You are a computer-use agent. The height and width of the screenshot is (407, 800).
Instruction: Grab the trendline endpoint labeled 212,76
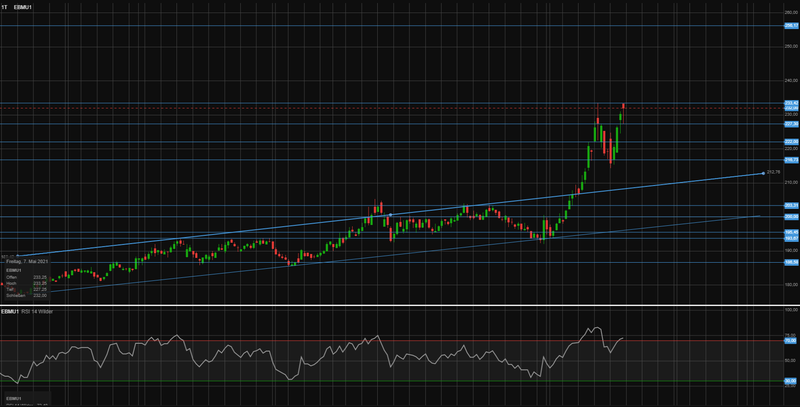(765, 173)
